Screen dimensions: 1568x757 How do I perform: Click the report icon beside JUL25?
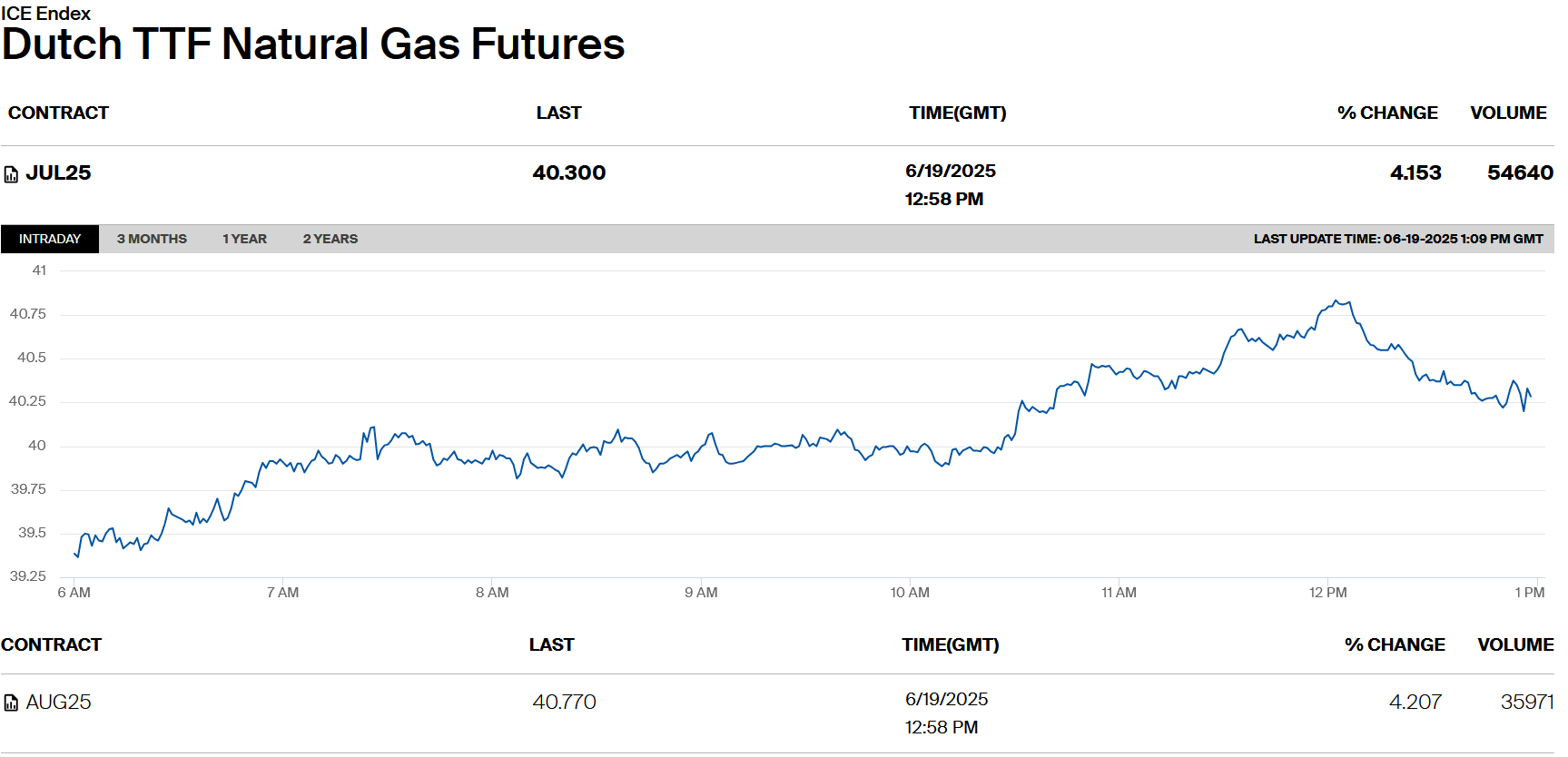[11, 174]
